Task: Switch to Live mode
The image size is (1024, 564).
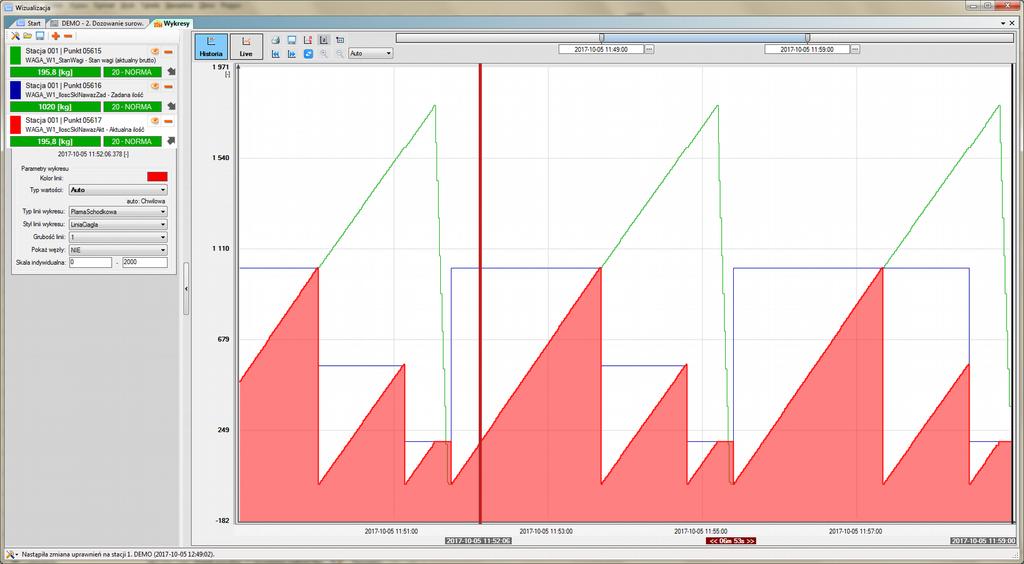Action: click(246, 46)
